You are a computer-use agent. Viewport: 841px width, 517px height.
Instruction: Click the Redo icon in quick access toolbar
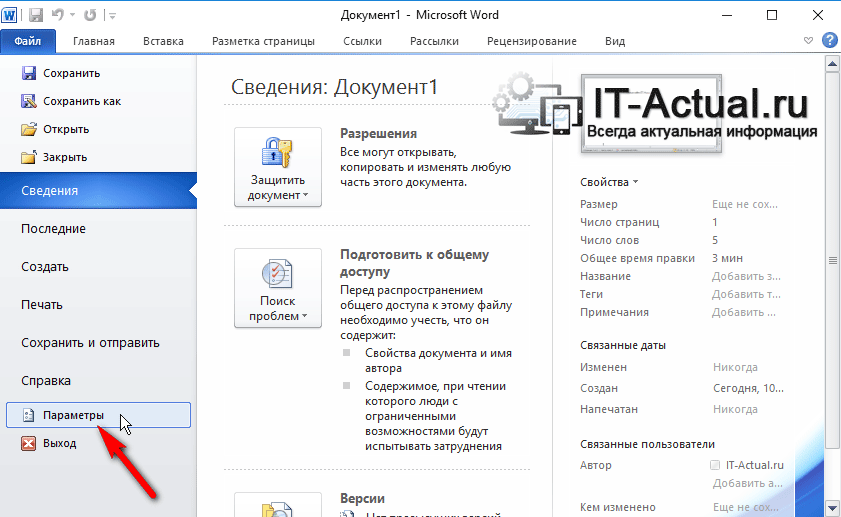coord(90,15)
